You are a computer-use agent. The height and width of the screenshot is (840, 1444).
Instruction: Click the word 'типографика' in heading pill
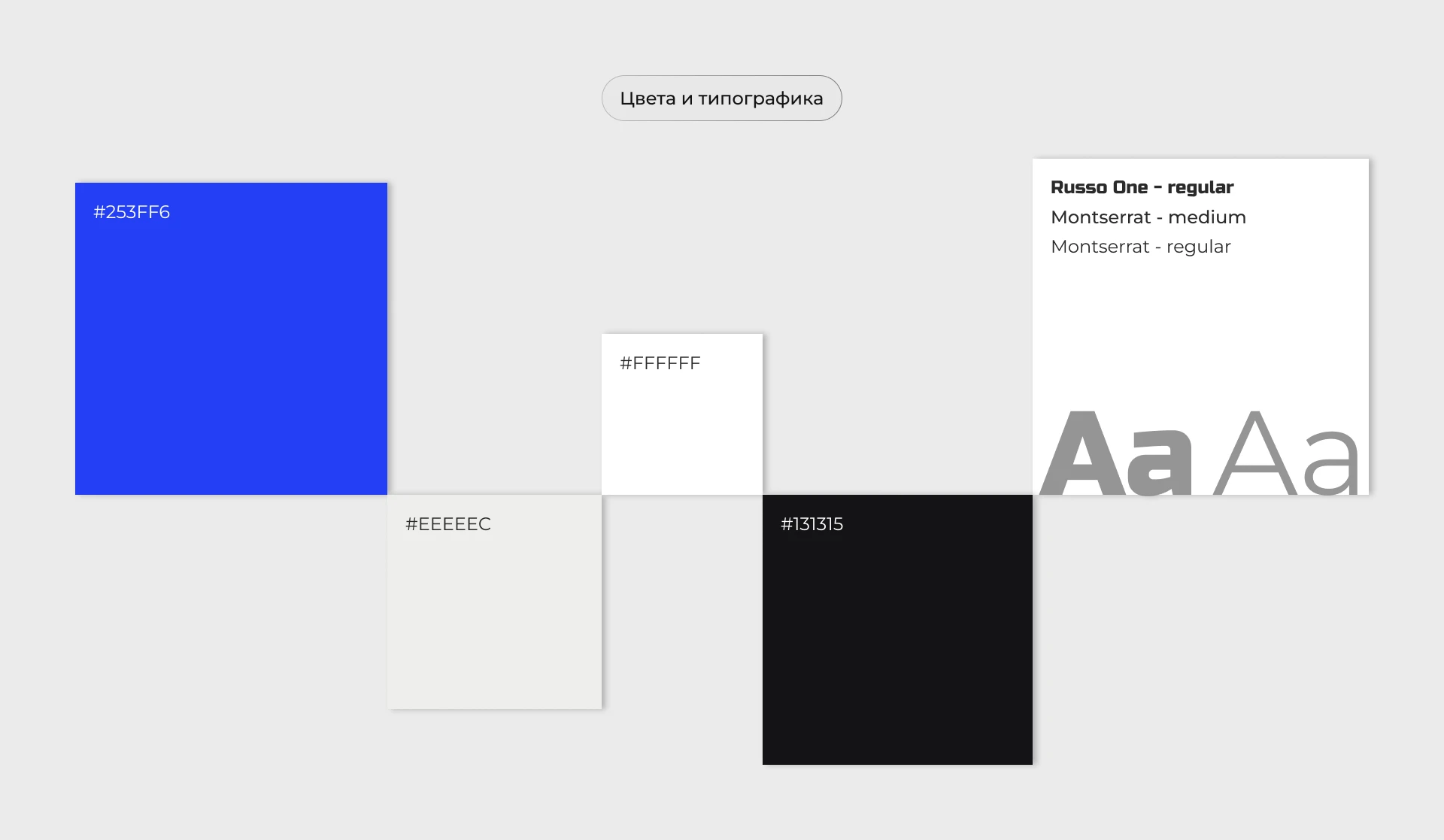point(760,99)
